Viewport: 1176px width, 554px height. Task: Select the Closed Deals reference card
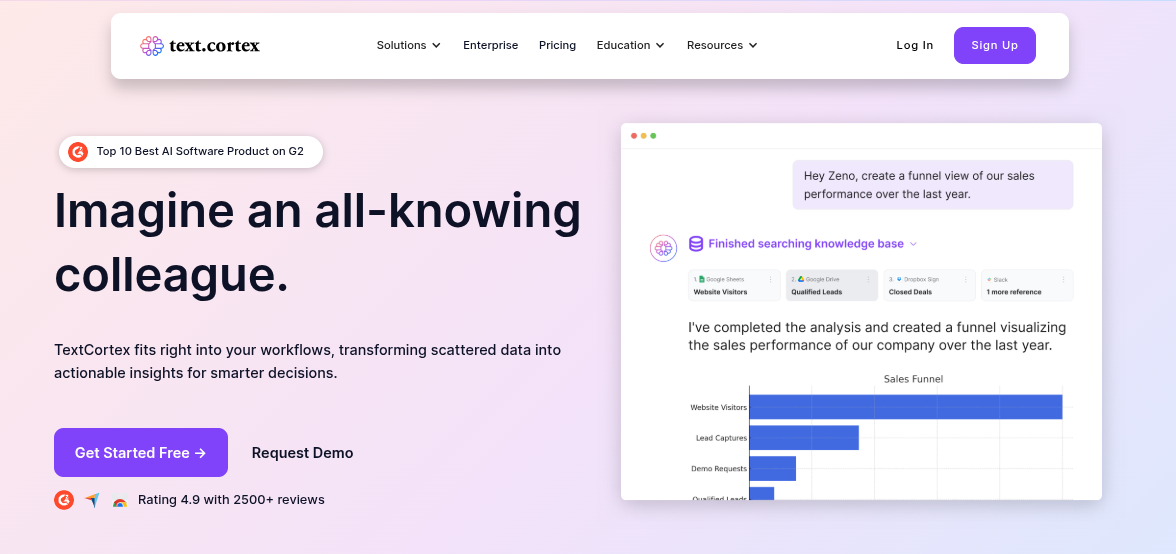(x=929, y=285)
